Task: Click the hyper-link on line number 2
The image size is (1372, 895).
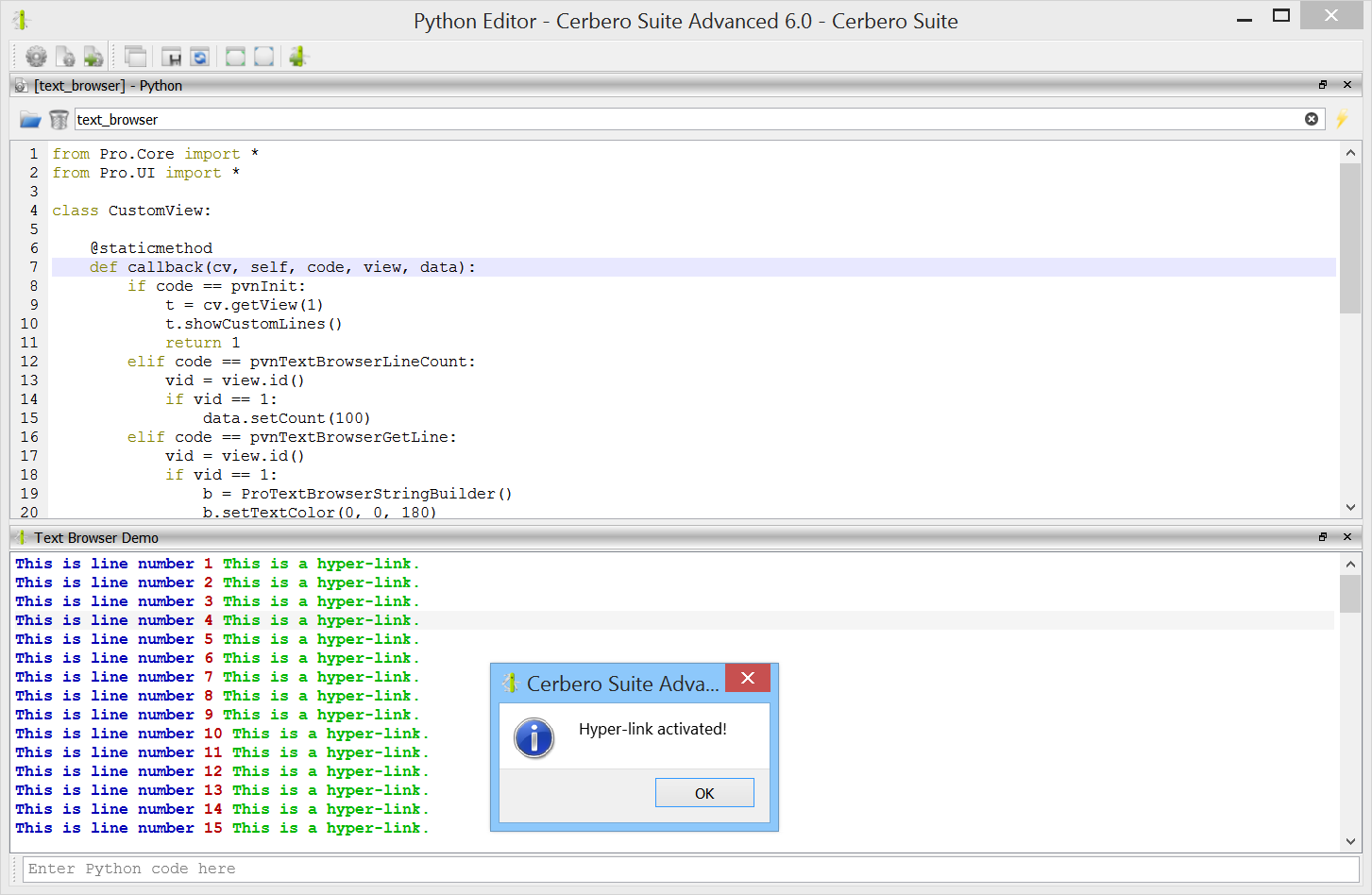Action: point(321,583)
